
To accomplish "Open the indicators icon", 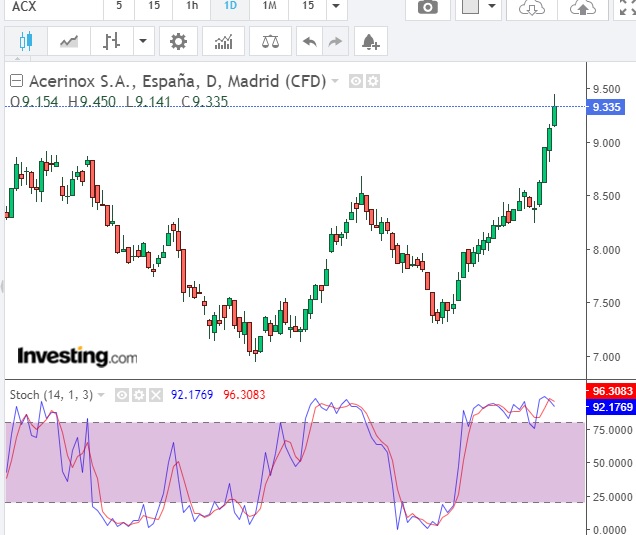I will pyautogui.click(x=223, y=41).
